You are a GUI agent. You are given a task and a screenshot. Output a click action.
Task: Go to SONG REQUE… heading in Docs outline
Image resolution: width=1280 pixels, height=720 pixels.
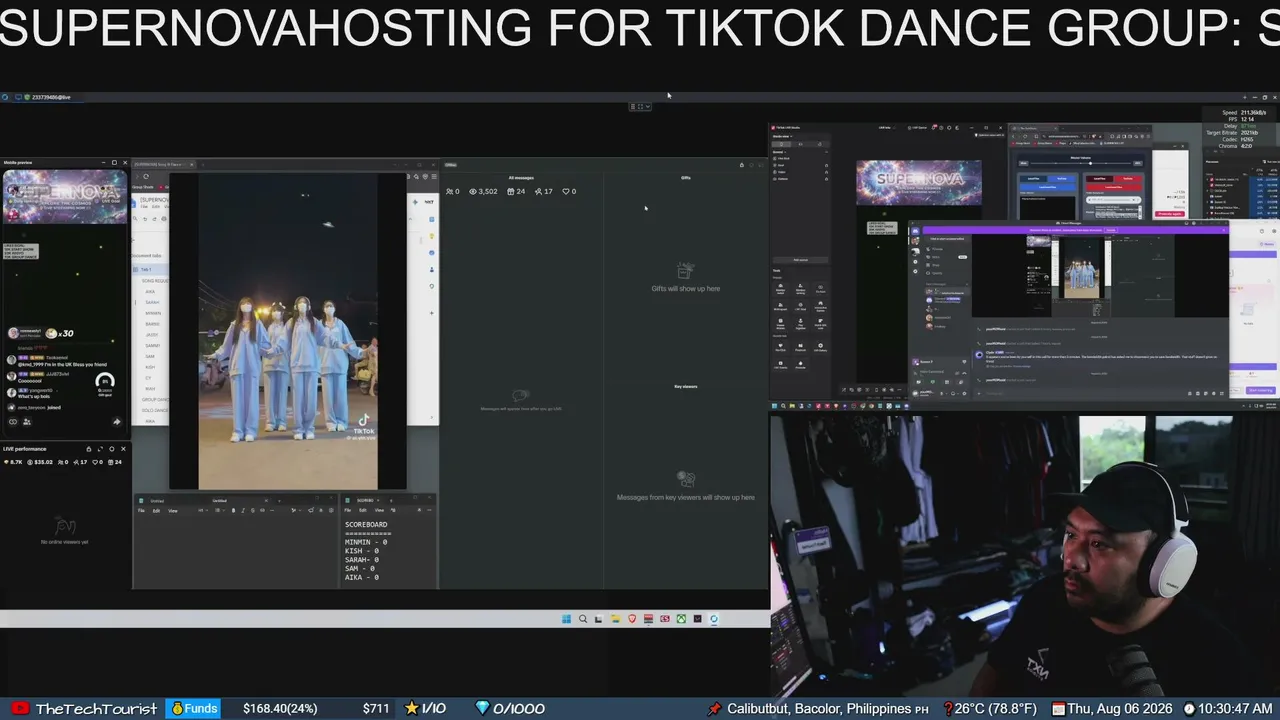click(155, 281)
